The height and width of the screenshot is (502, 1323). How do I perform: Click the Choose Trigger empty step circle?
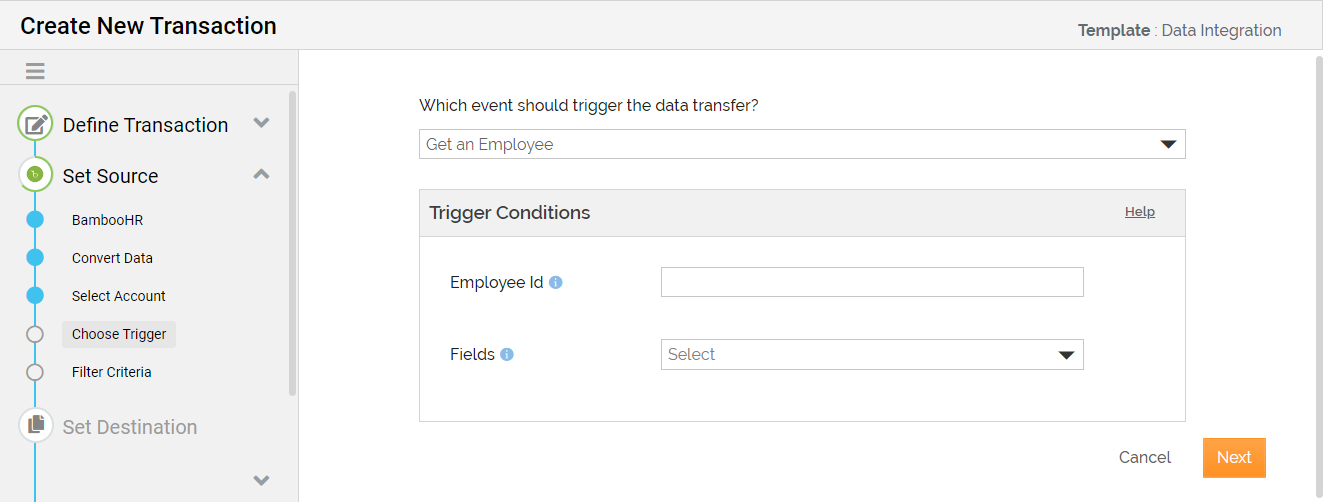tap(35, 334)
